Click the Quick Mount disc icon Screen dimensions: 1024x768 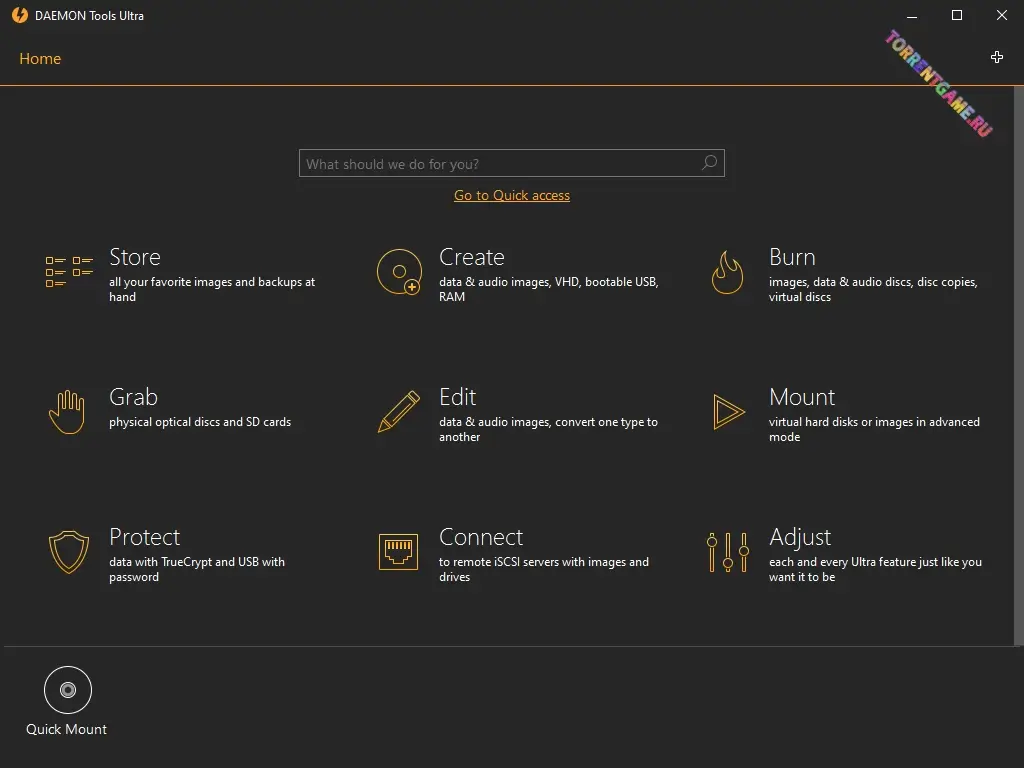pos(68,690)
